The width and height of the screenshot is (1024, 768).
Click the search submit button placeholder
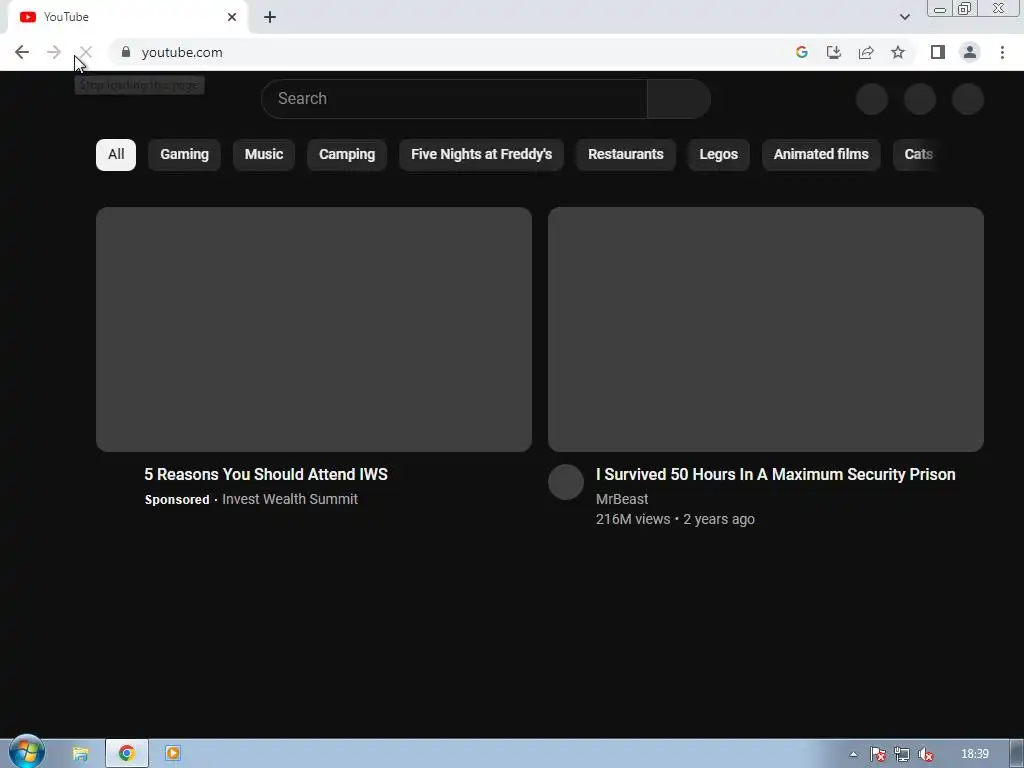(x=679, y=99)
